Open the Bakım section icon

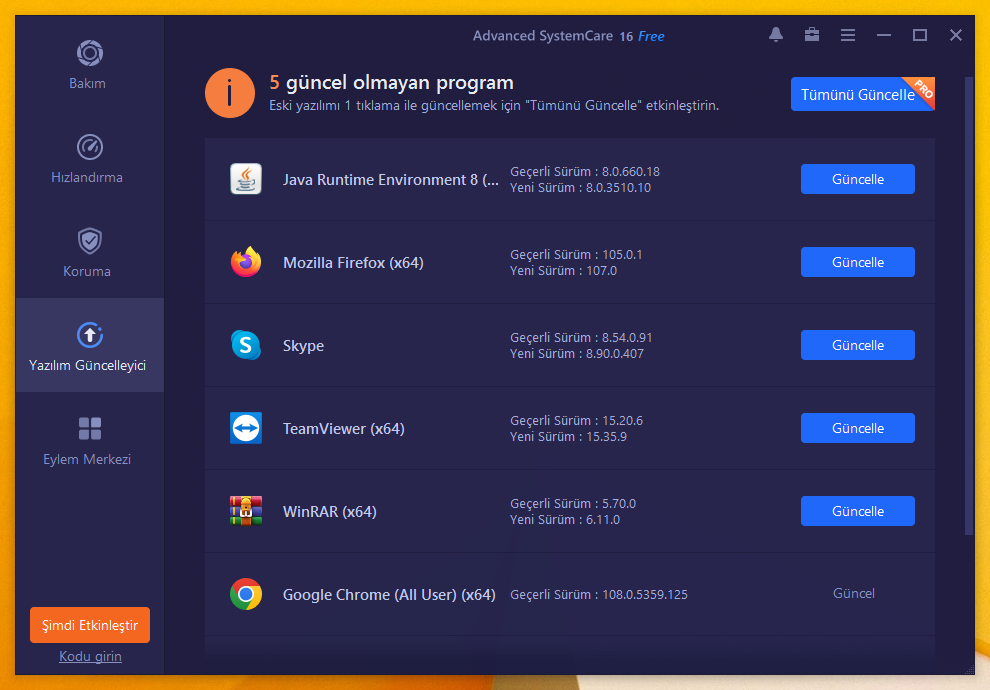click(x=90, y=53)
